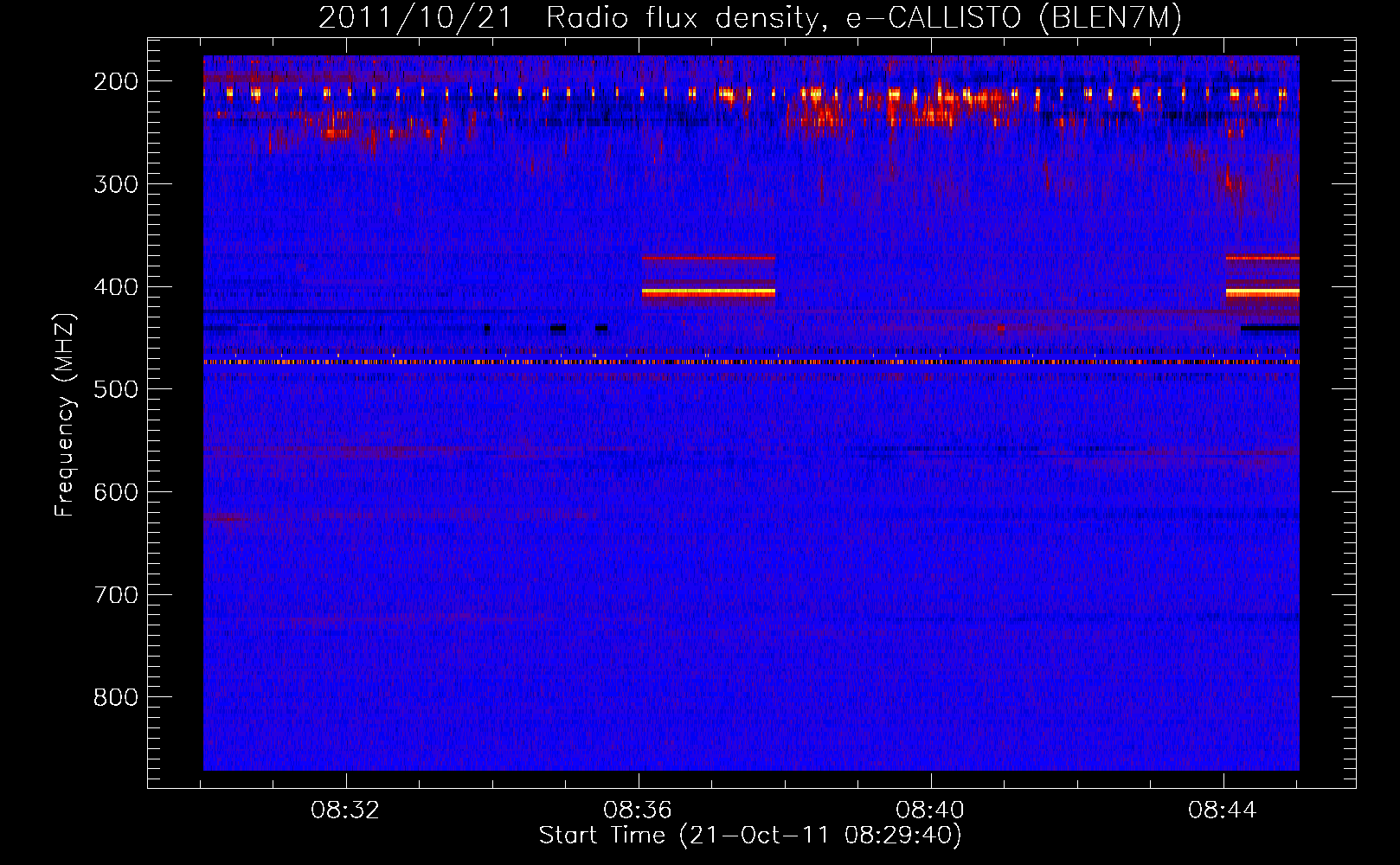
Task: Click the 800 frequency tick label
Action: 116,697
